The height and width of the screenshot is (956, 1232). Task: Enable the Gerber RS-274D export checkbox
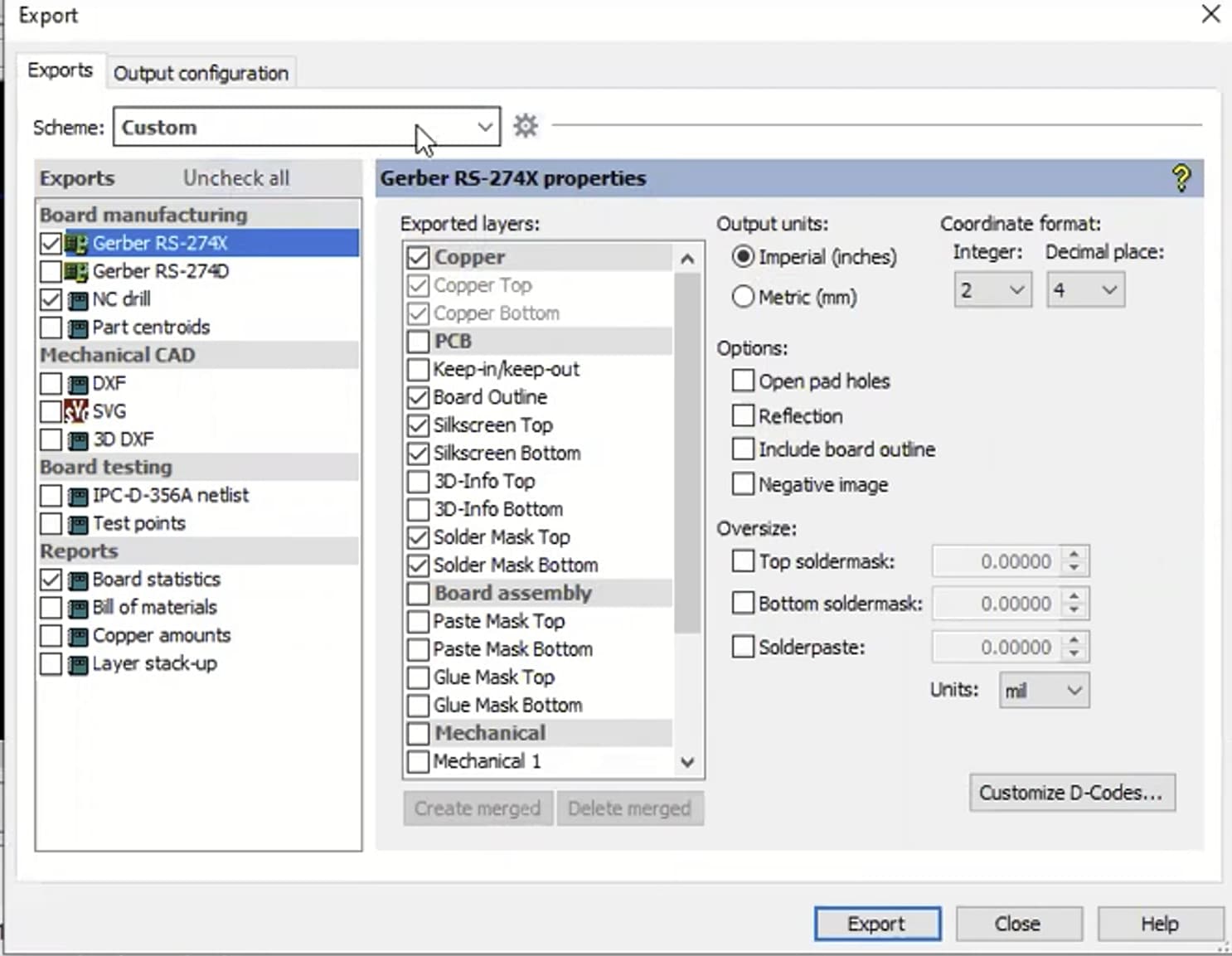(x=51, y=271)
